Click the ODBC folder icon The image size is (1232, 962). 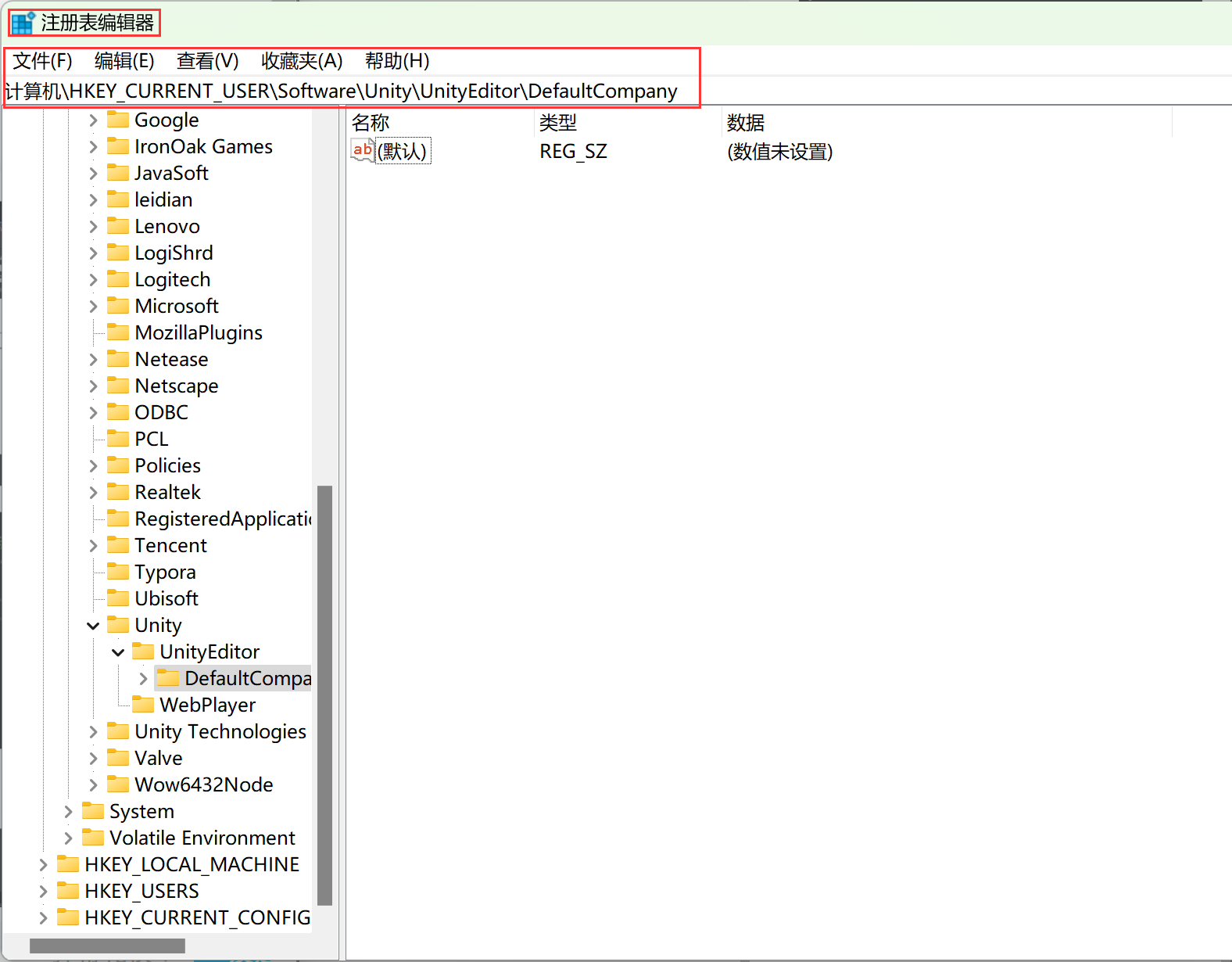point(118,412)
